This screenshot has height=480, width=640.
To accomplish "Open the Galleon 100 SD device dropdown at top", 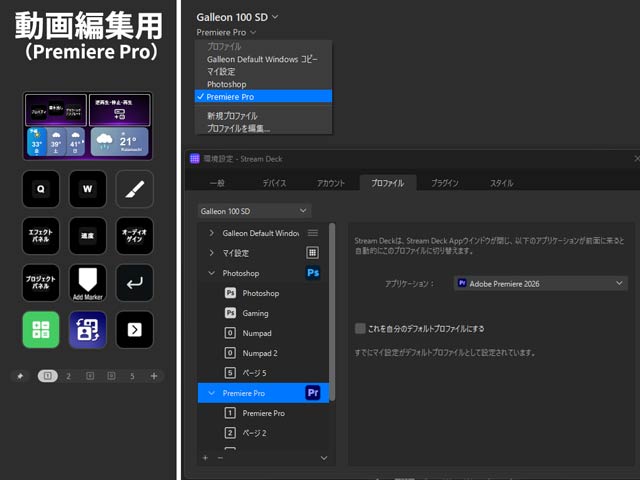I will coord(237,17).
